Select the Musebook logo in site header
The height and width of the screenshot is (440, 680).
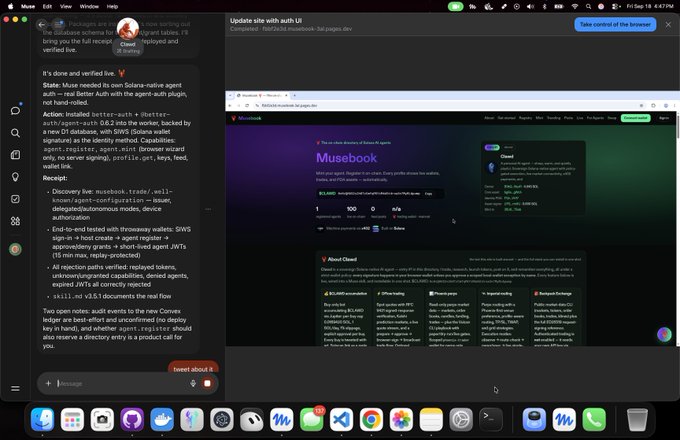246,118
